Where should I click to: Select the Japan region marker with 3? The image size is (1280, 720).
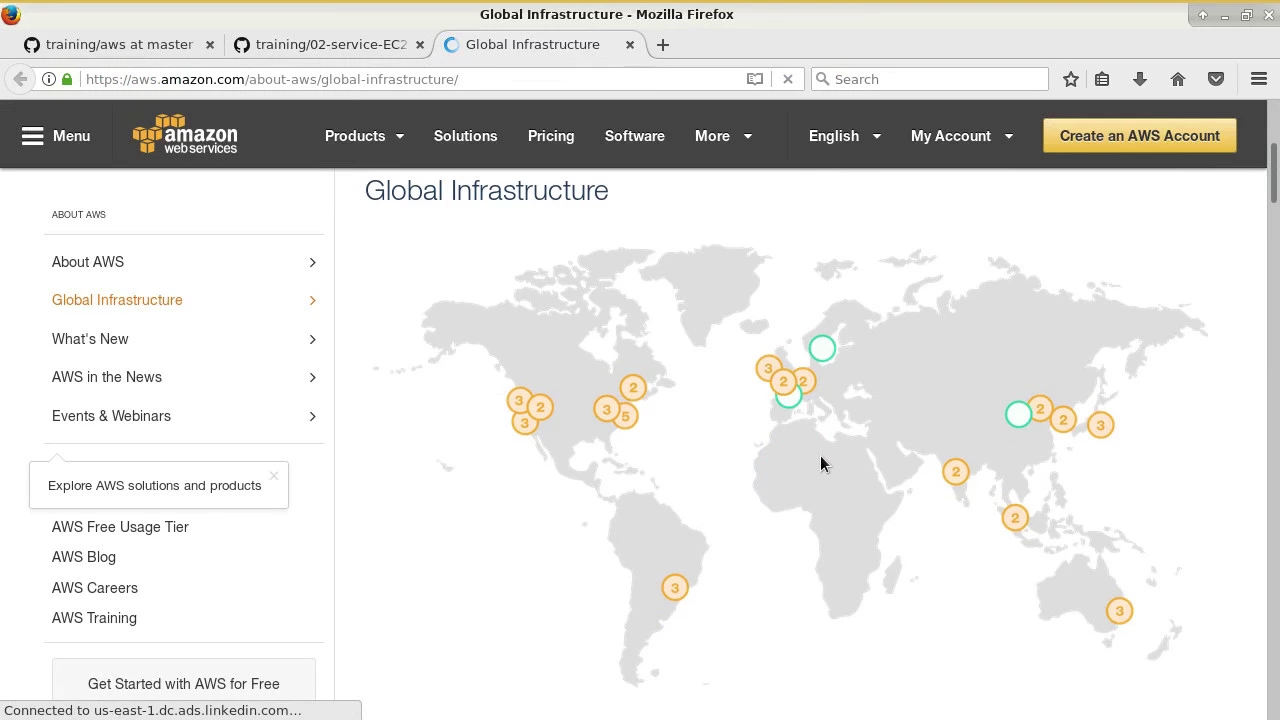coord(1100,425)
